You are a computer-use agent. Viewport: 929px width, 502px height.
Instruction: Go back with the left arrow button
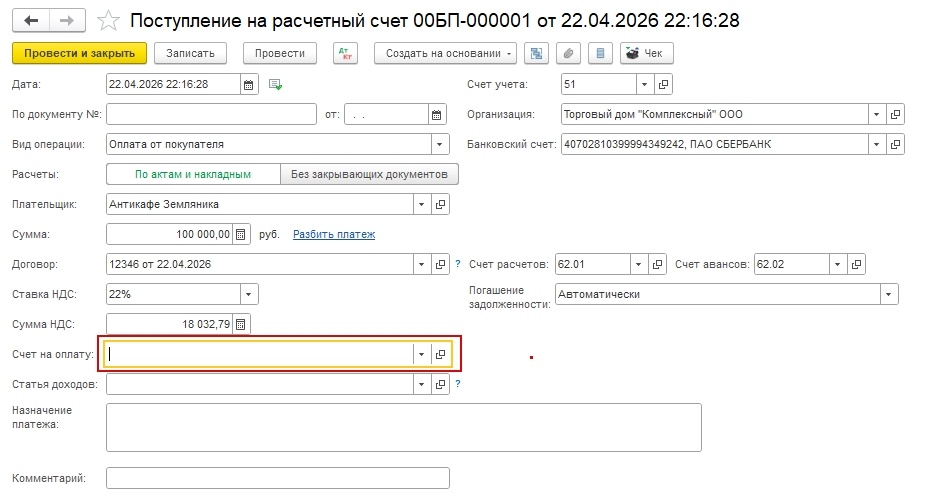click(x=31, y=21)
